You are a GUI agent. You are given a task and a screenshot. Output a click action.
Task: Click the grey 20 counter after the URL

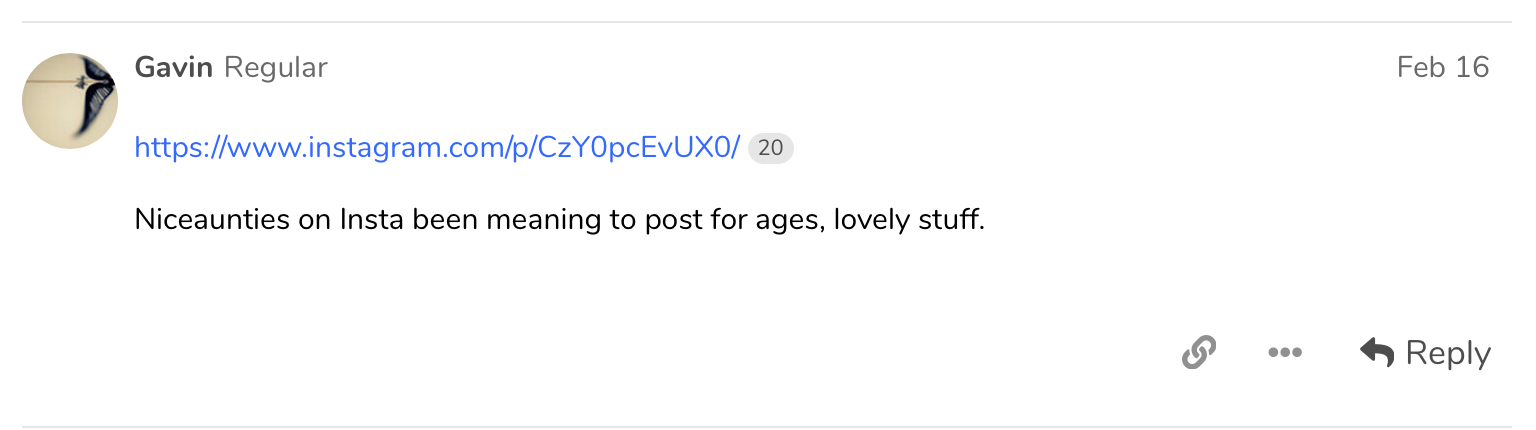click(x=770, y=149)
